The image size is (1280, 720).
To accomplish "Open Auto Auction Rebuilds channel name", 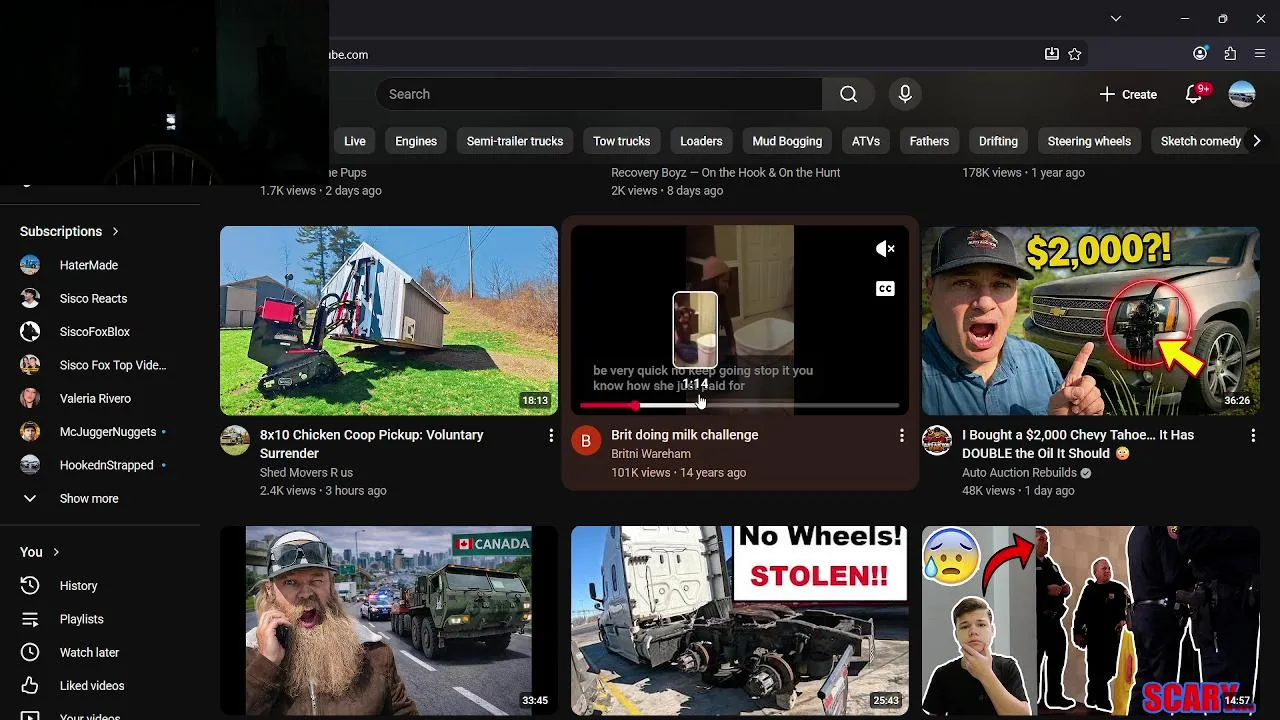I will click(x=1019, y=473).
